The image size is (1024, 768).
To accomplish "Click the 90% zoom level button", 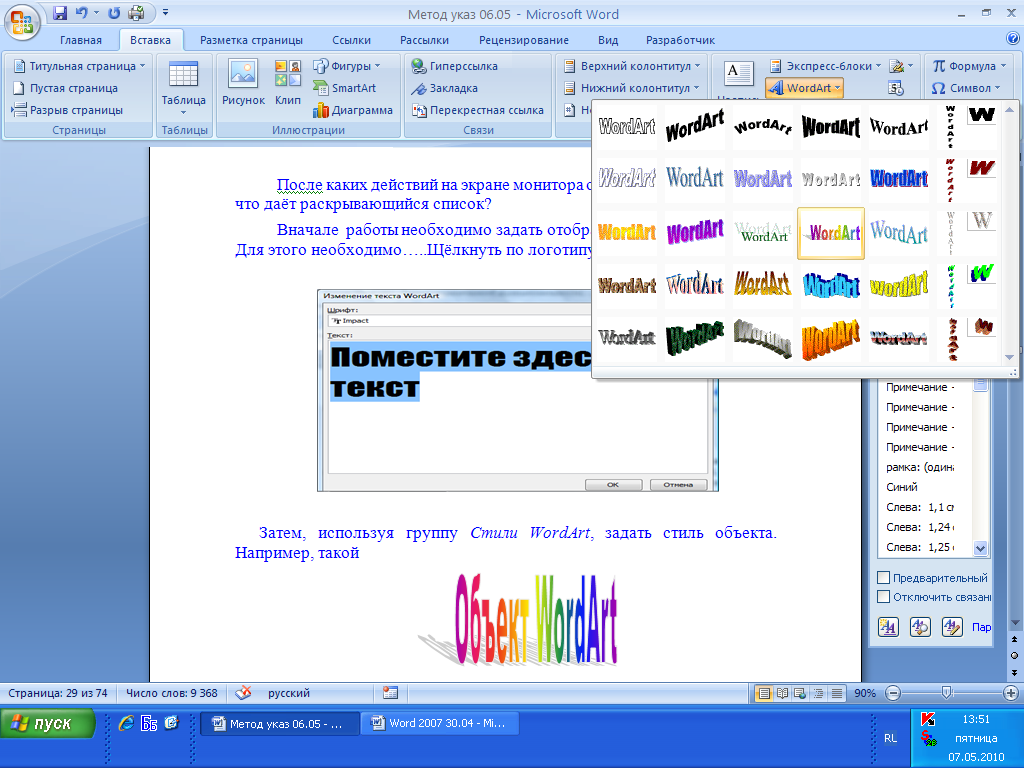I will pos(865,693).
